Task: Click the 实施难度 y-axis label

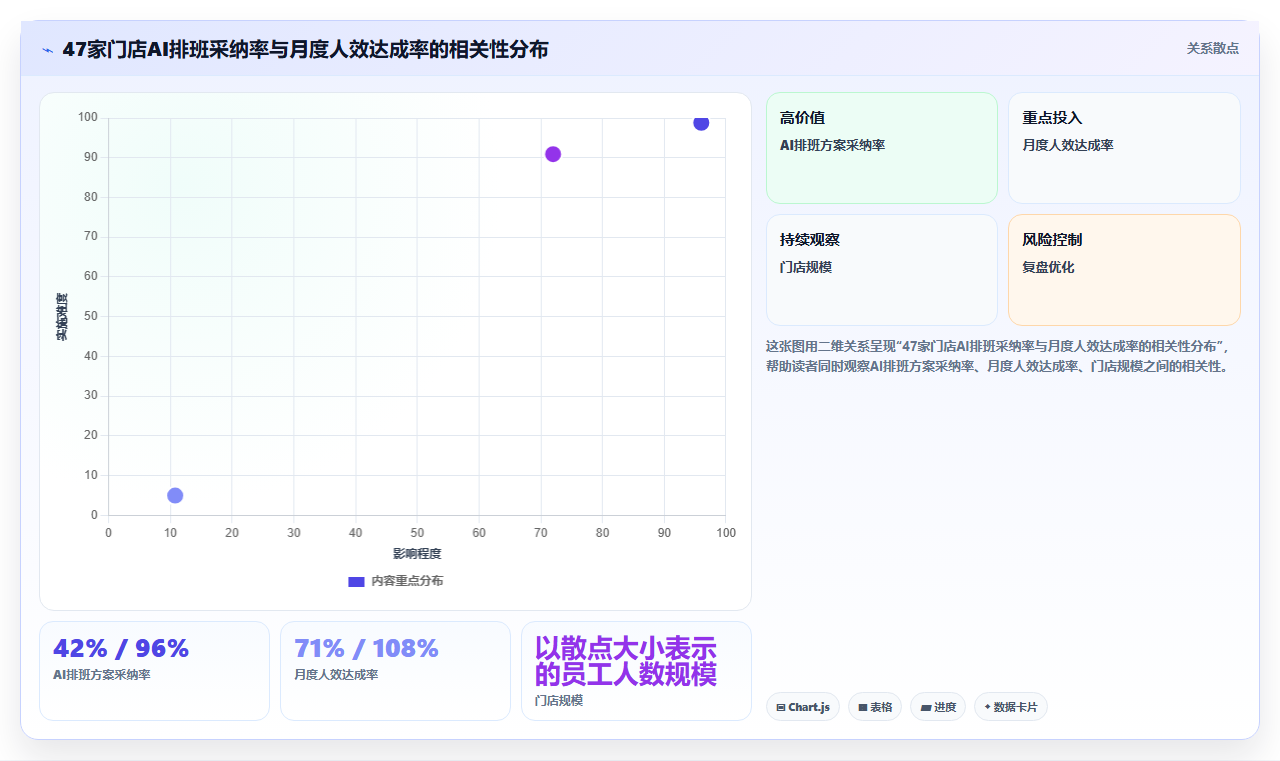Action: pyautogui.click(x=62, y=317)
